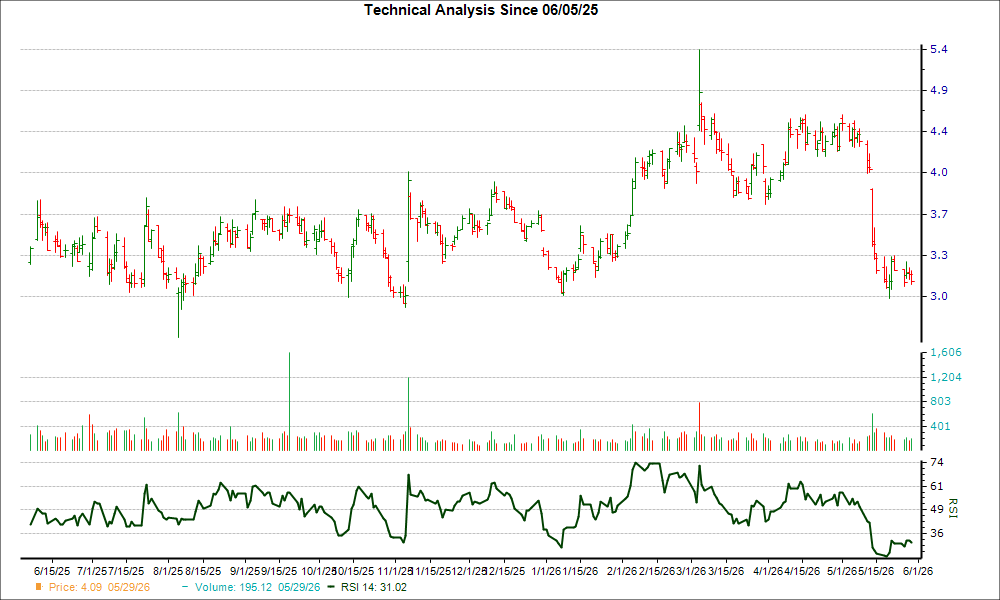Click the 36 RSI axis label

(x=937, y=533)
